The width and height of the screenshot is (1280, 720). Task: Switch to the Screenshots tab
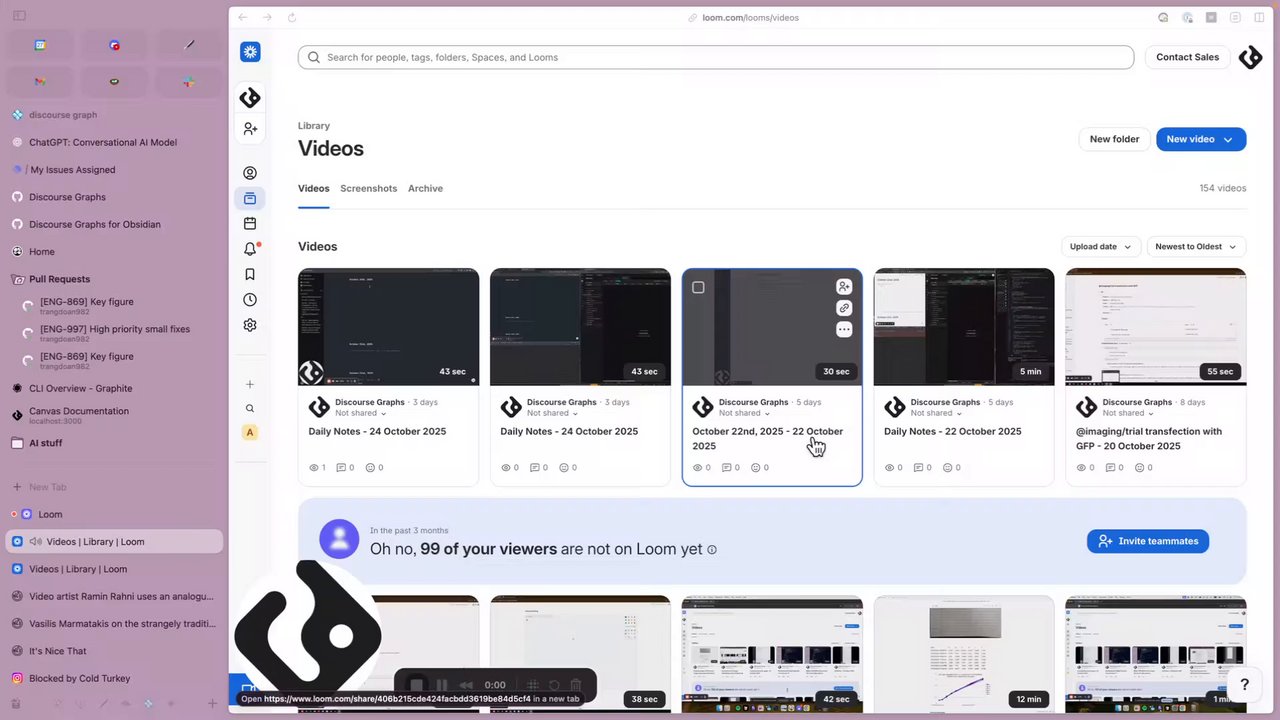coord(368,188)
